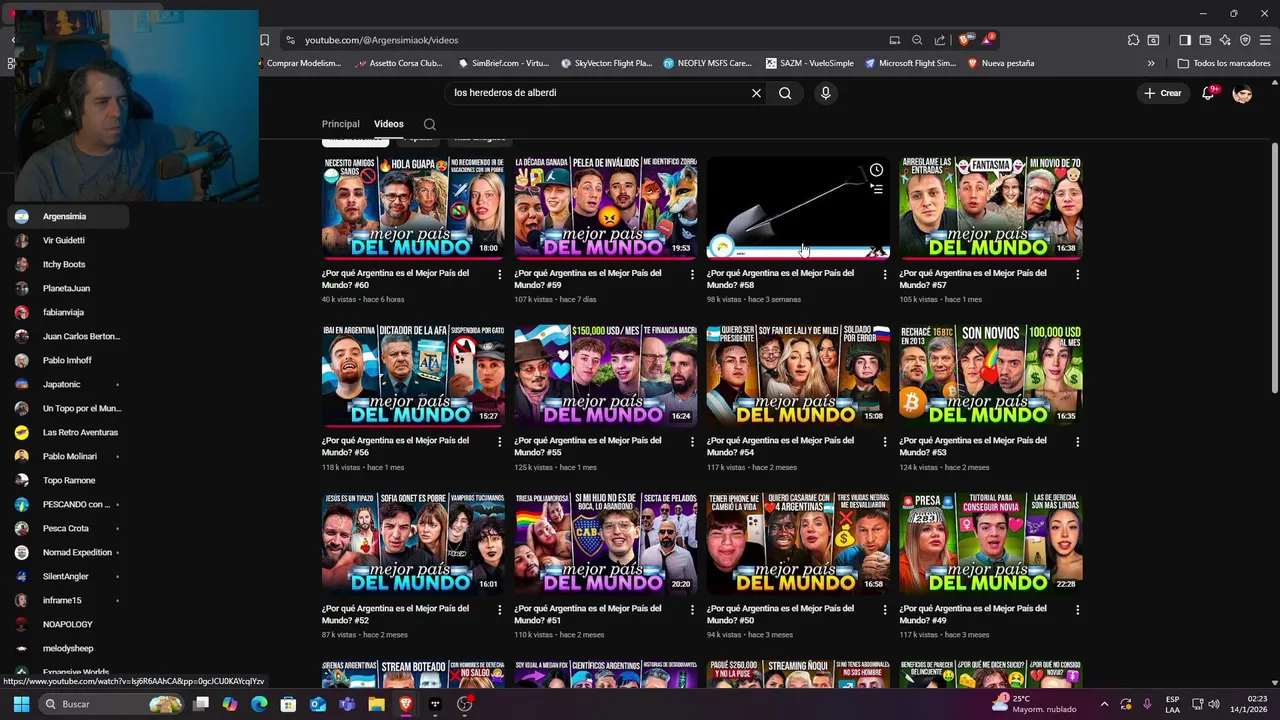Open options menu for video #59
This screenshot has height=720, width=1280.
[x=692, y=274]
